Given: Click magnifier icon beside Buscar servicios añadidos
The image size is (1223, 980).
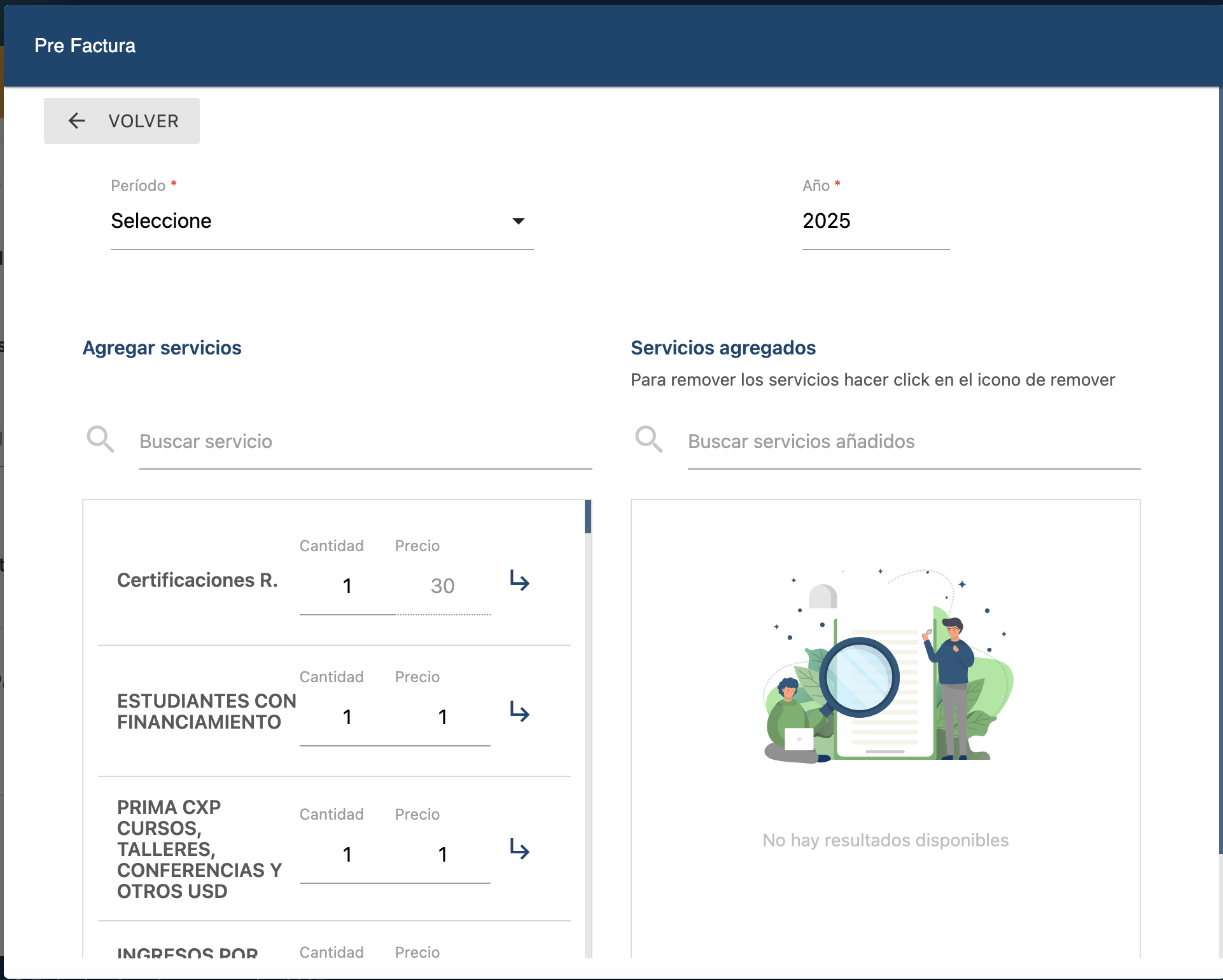Looking at the screenshot, I should (649, 440).
